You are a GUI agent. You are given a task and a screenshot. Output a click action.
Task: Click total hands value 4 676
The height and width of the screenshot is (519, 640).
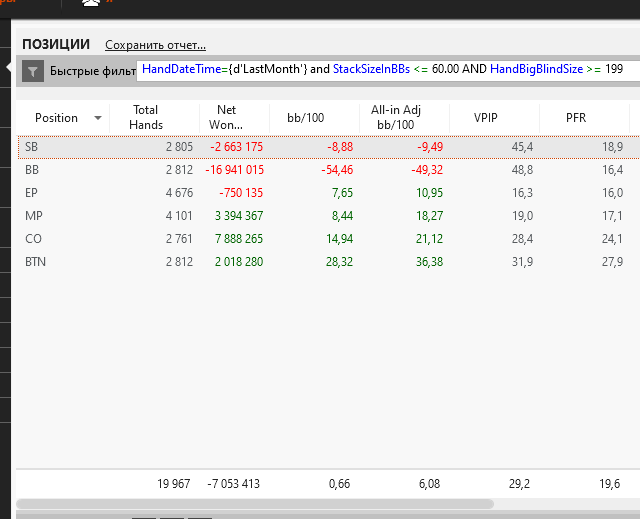(x=179, y=193)
